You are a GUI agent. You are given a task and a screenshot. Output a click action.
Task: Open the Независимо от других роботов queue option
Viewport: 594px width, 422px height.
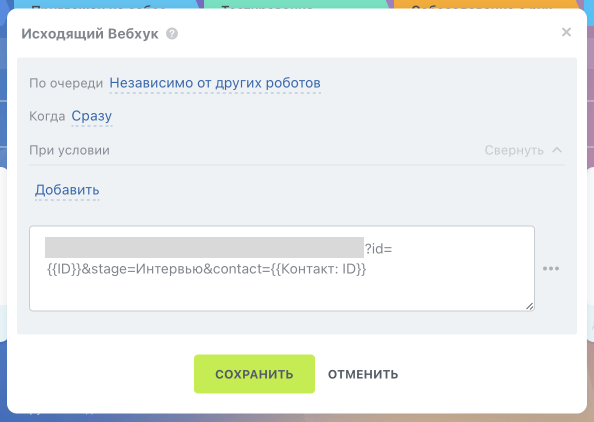[x=215, y=83]
